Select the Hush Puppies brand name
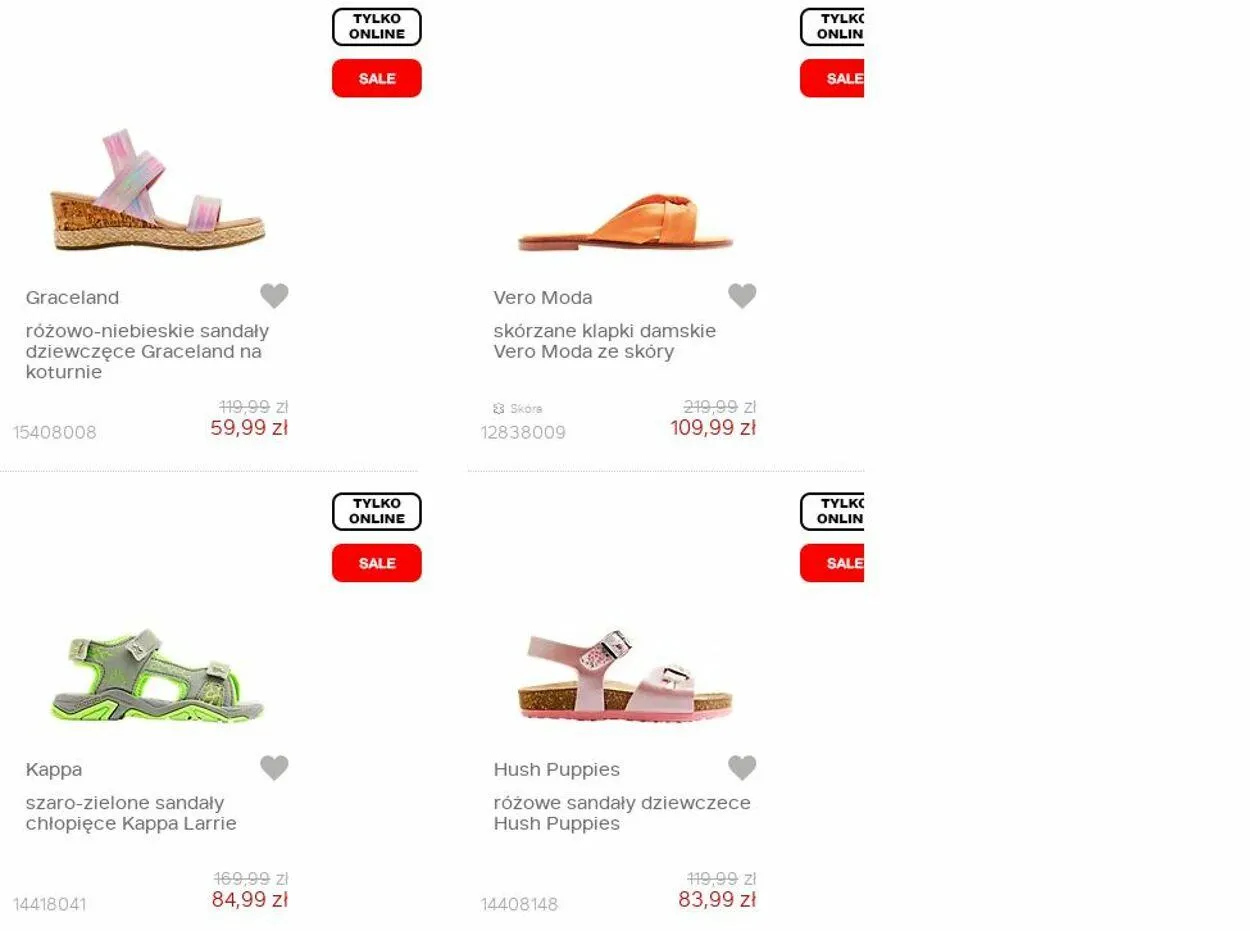Viewport: 1250px width, 931px height. (556, 770)
